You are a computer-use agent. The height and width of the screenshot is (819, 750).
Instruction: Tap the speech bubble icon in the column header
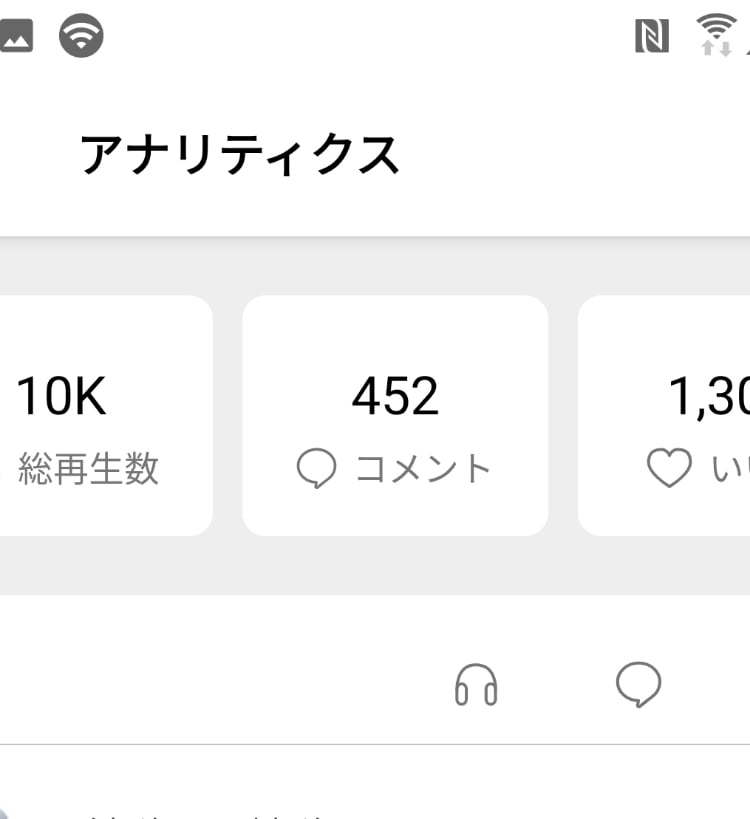coord(638,685)
